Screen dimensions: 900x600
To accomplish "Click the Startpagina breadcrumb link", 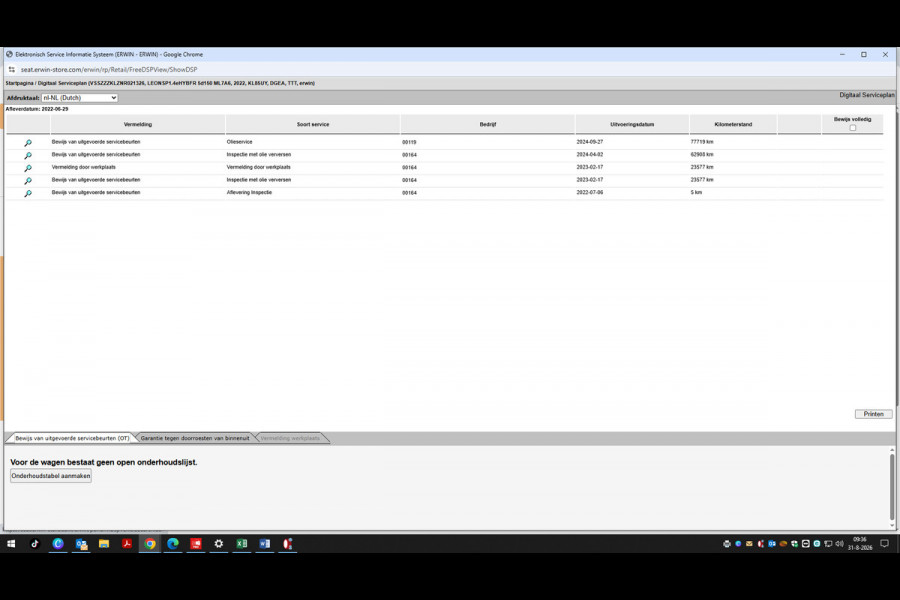I will (20, 83).
